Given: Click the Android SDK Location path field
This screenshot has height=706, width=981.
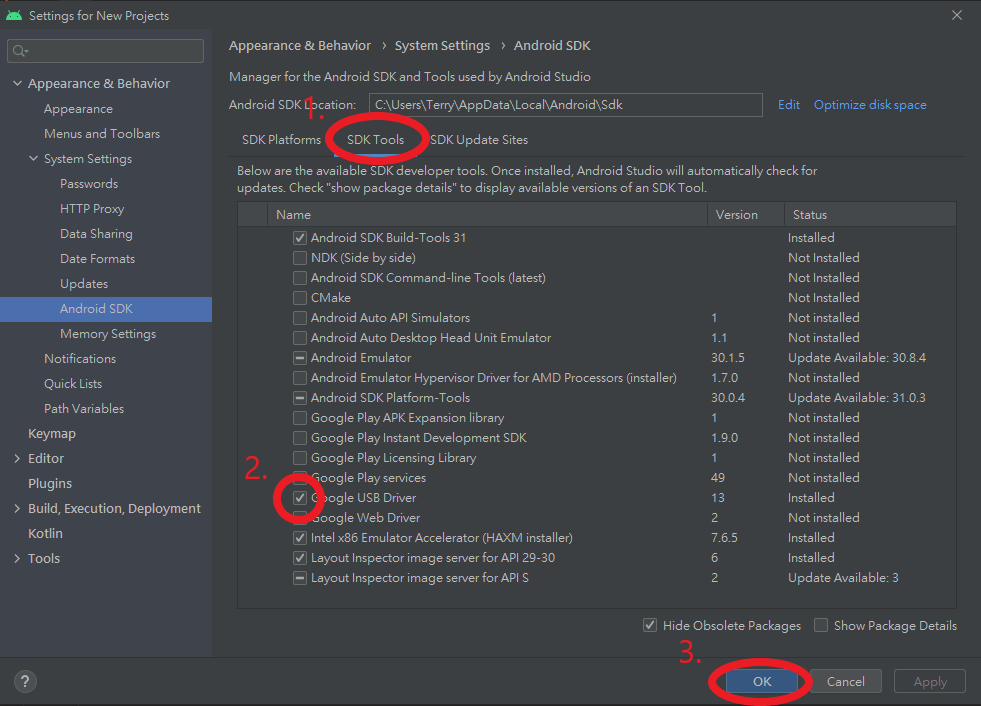Looking at the screenshot, I should [x=566, y=105].
